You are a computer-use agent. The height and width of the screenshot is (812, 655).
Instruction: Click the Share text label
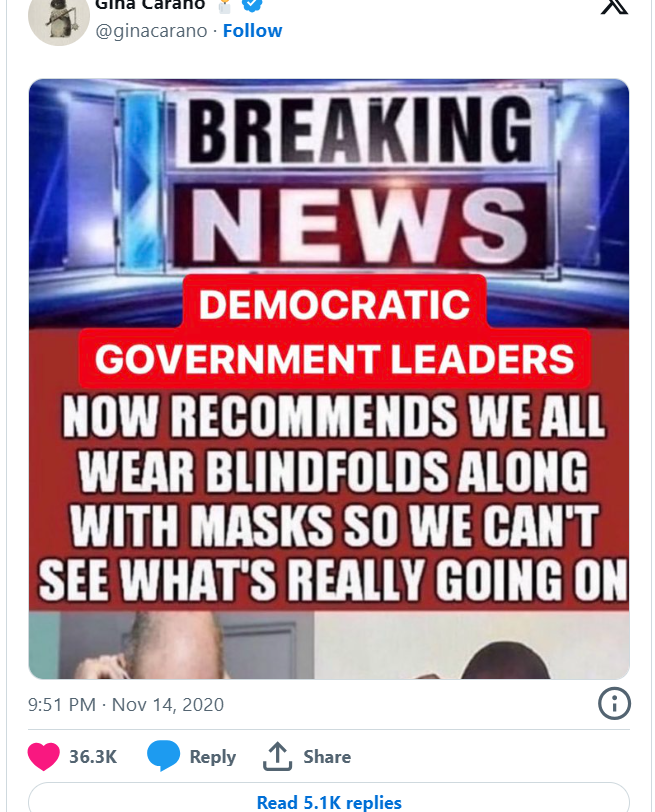tap(327, 757)
